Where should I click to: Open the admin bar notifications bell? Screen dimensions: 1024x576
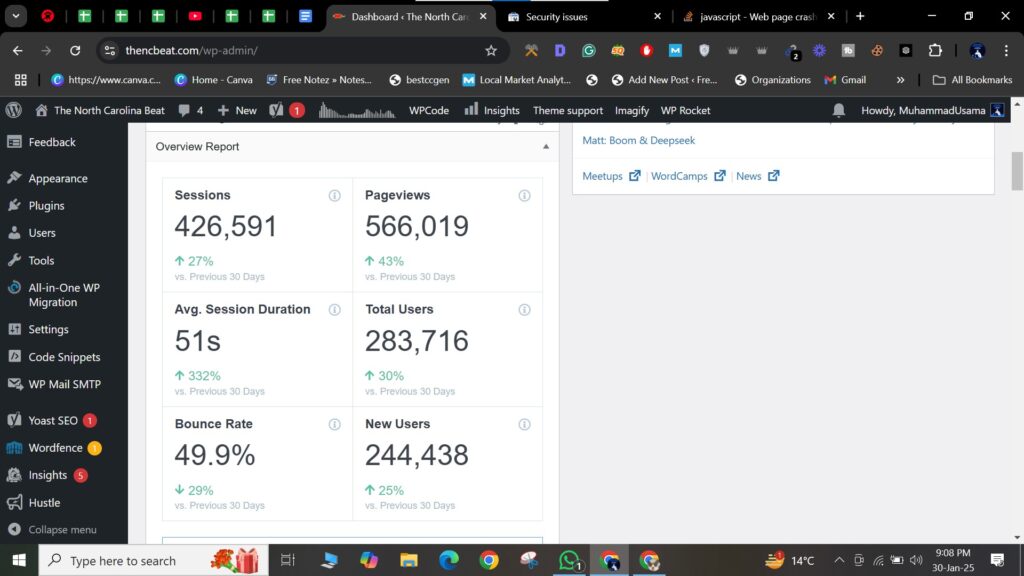click(839, 110)
